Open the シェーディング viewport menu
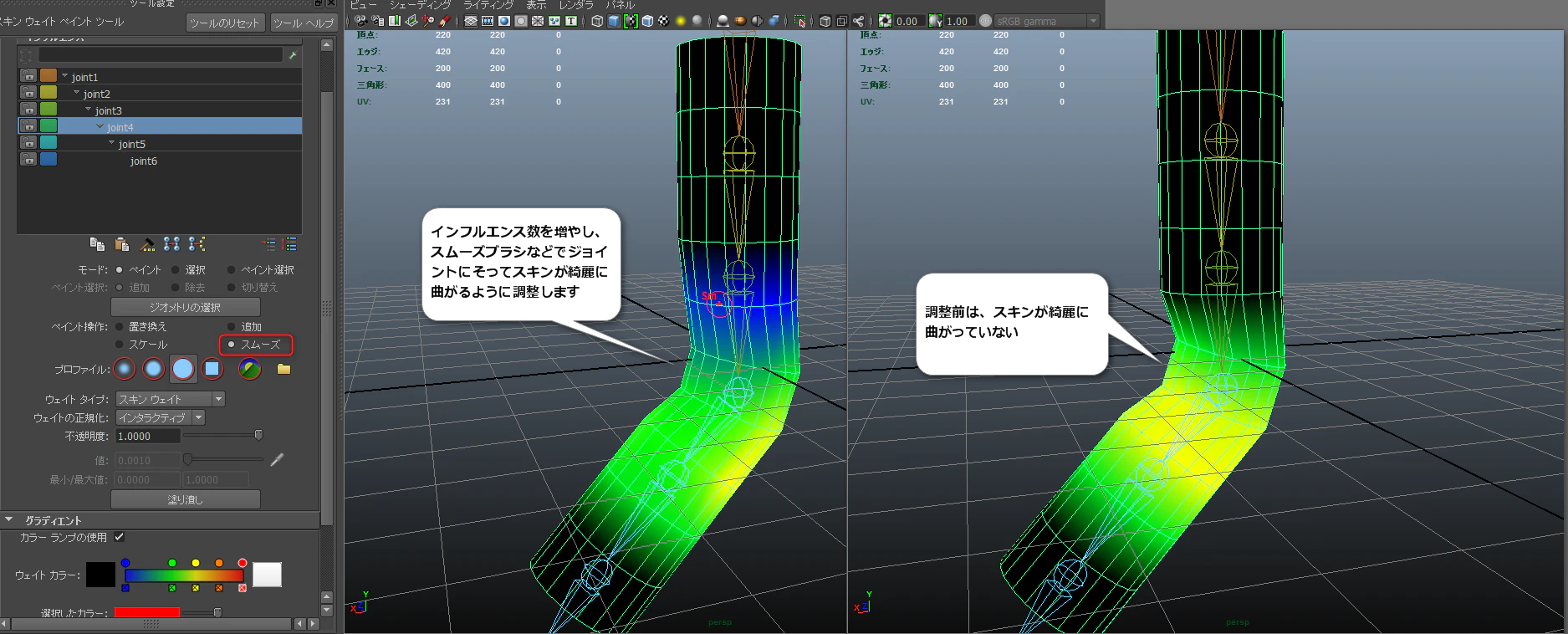 click(420, 5)
